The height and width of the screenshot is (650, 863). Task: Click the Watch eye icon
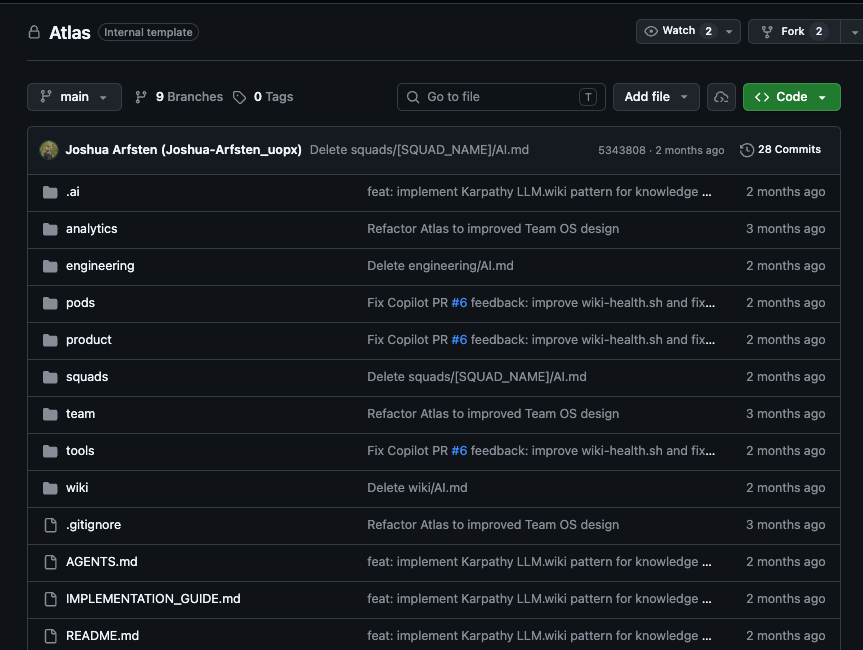651,31
